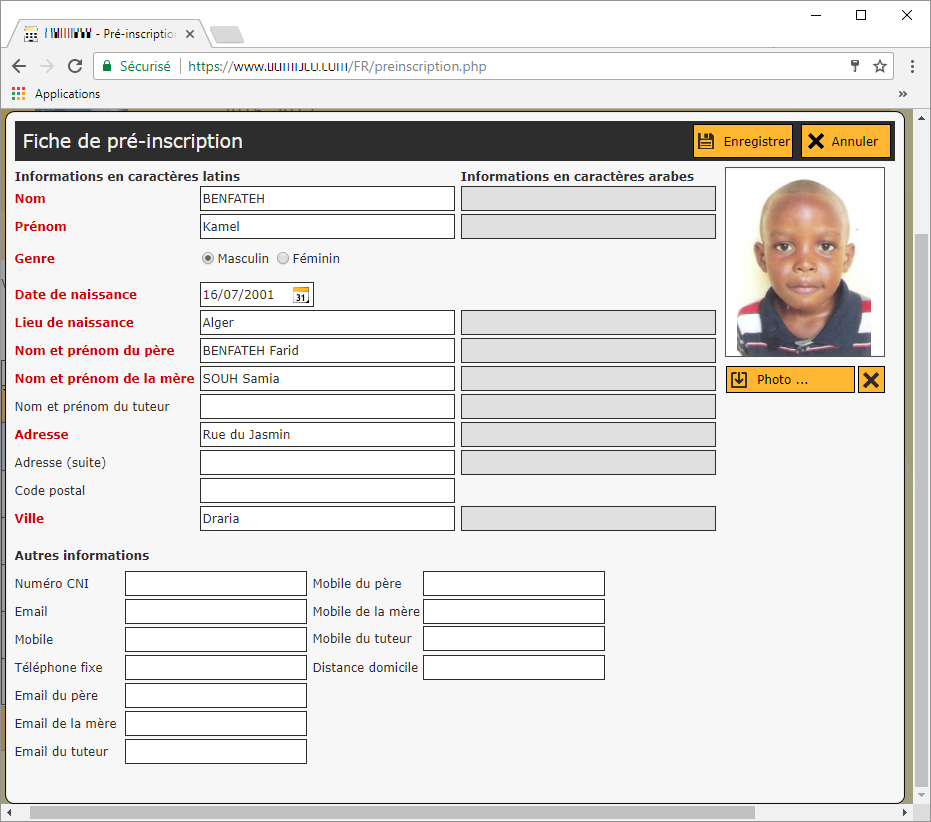Click the Code postal input field

tap(327, 491)
